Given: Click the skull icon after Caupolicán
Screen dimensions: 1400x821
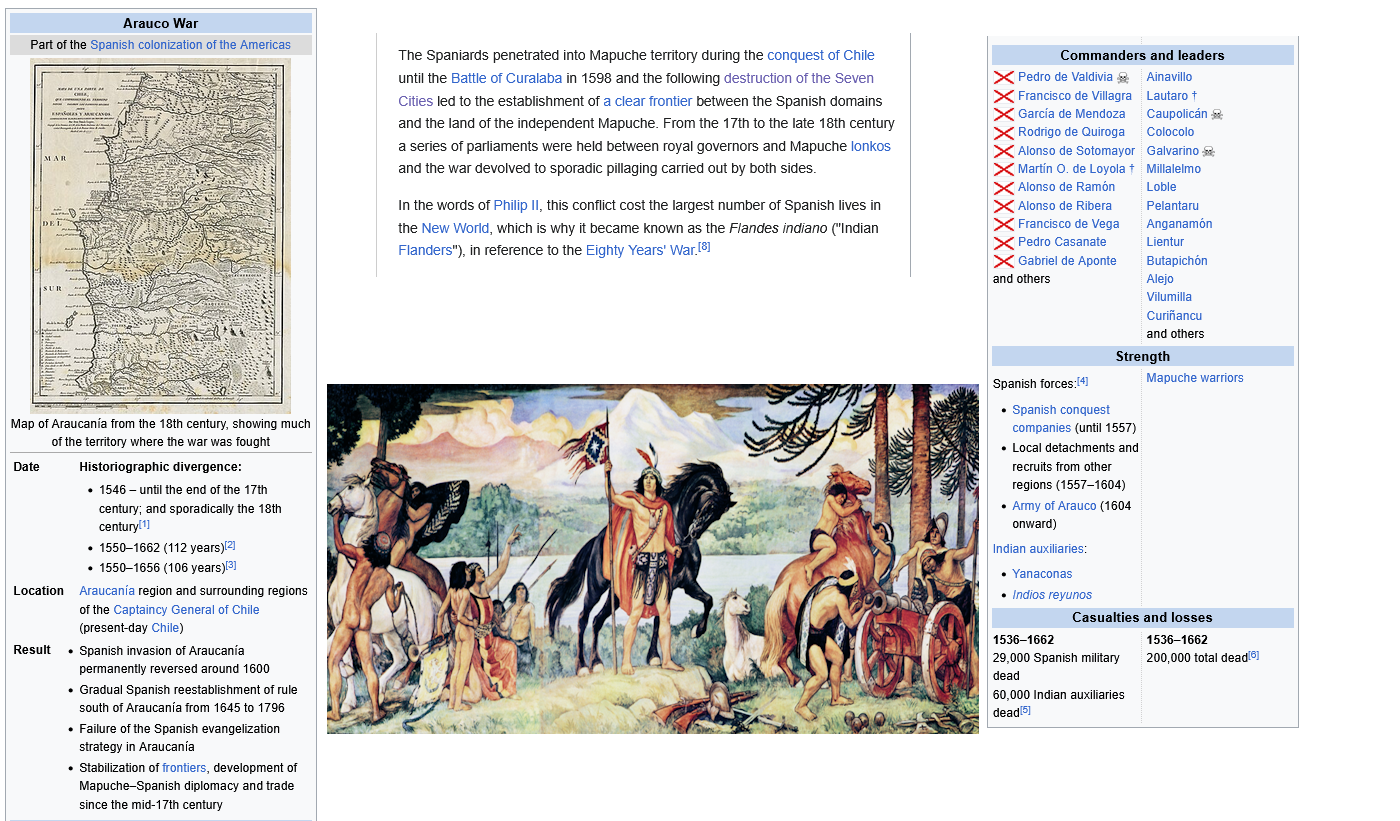Looking at the screenshot, I should tap(1217, 114).
